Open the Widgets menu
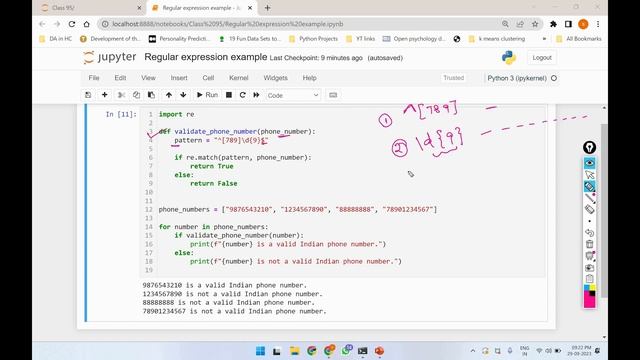640x360 pixels. [276, 78]
